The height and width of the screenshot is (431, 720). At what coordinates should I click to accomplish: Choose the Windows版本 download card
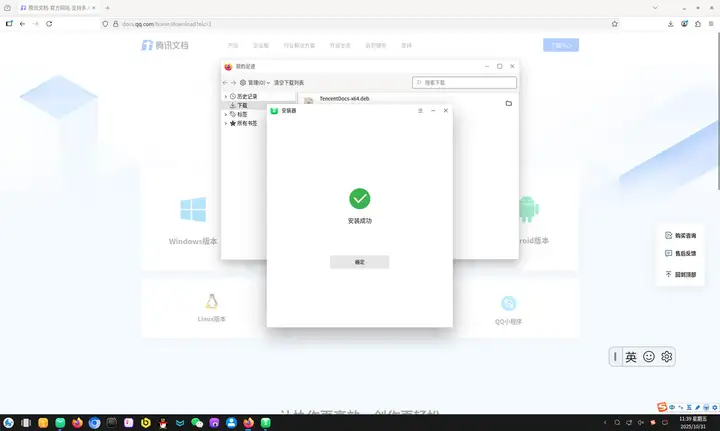coord(193,220)
